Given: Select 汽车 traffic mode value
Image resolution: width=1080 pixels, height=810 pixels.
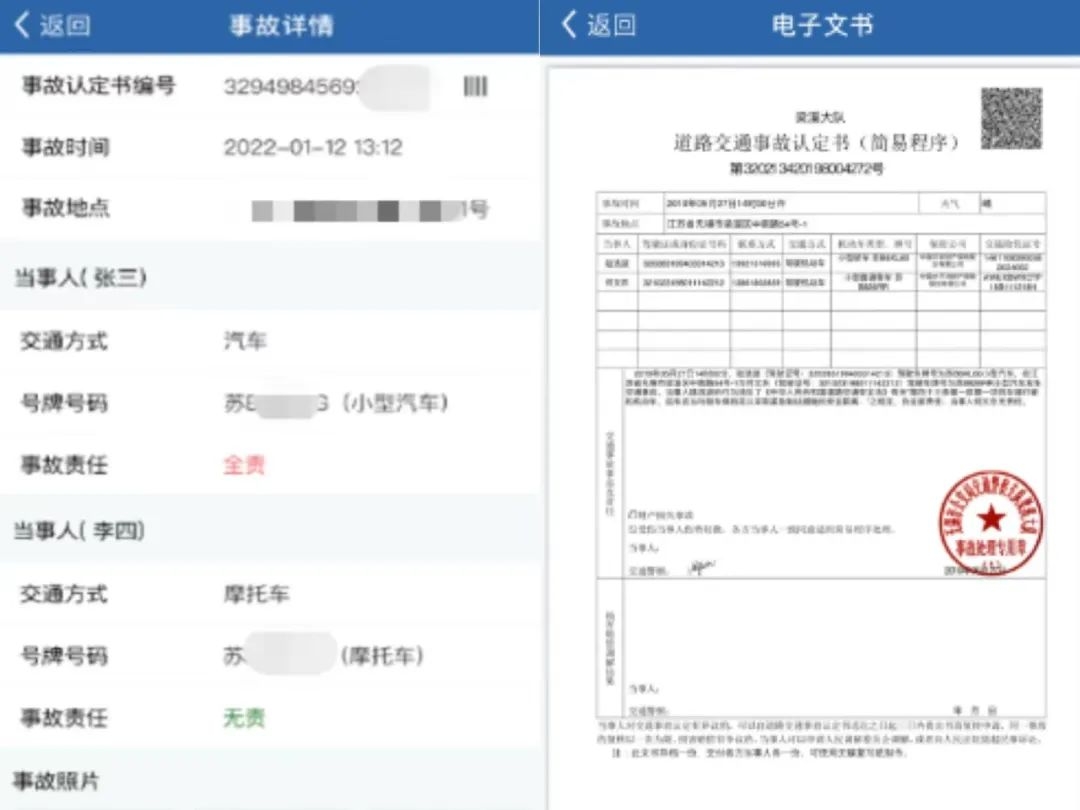Looking at the screenshot, I should (x=244, y=341).
